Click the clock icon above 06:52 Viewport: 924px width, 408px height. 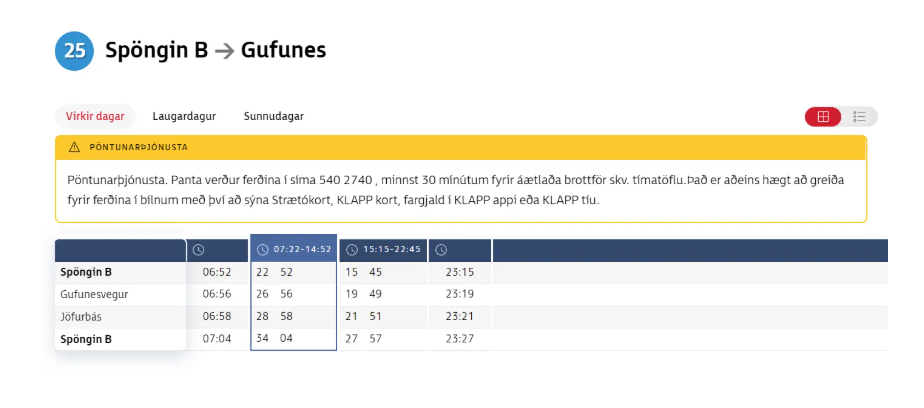(x=199, y=250)
